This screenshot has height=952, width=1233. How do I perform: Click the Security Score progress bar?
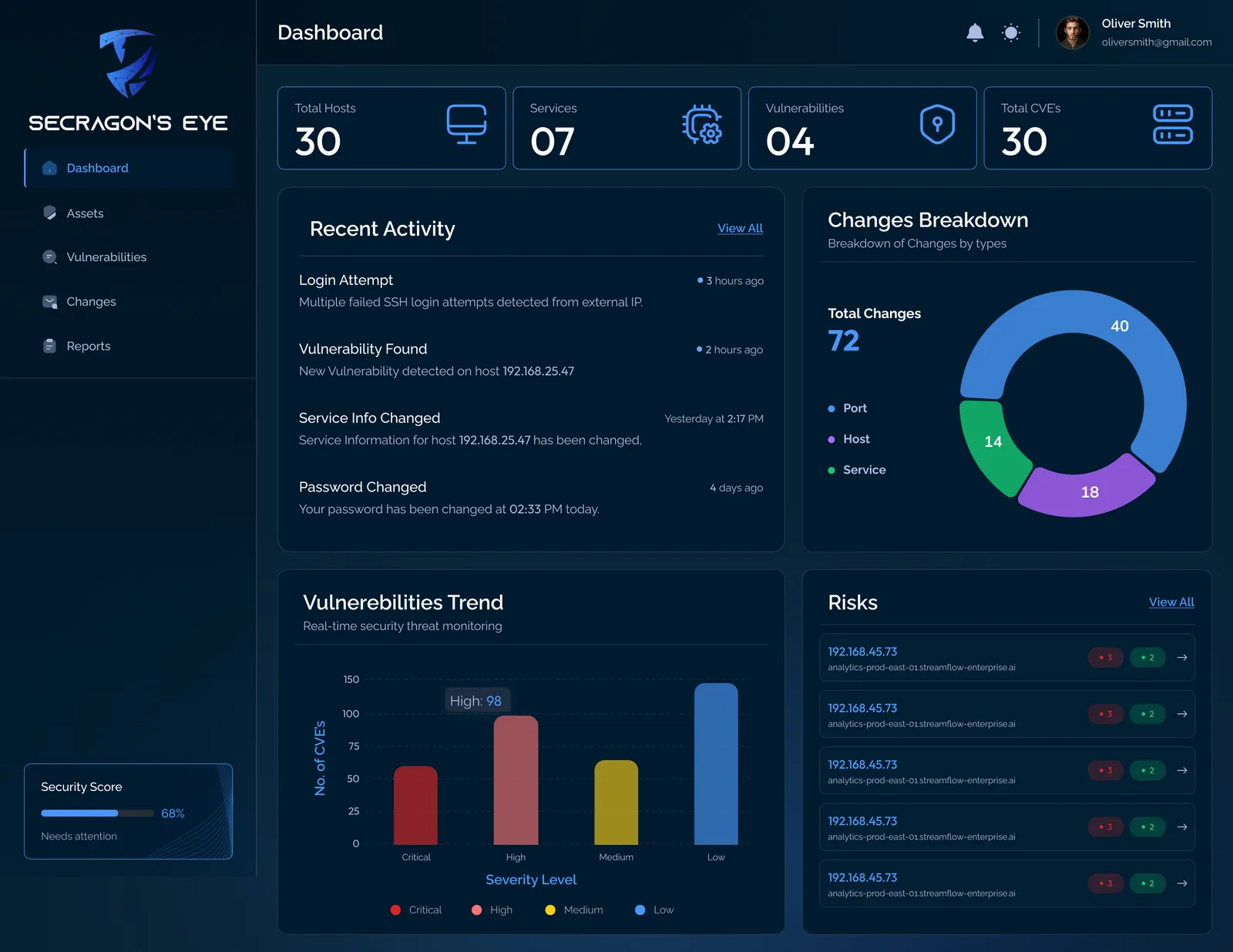[x=98, y=813]
